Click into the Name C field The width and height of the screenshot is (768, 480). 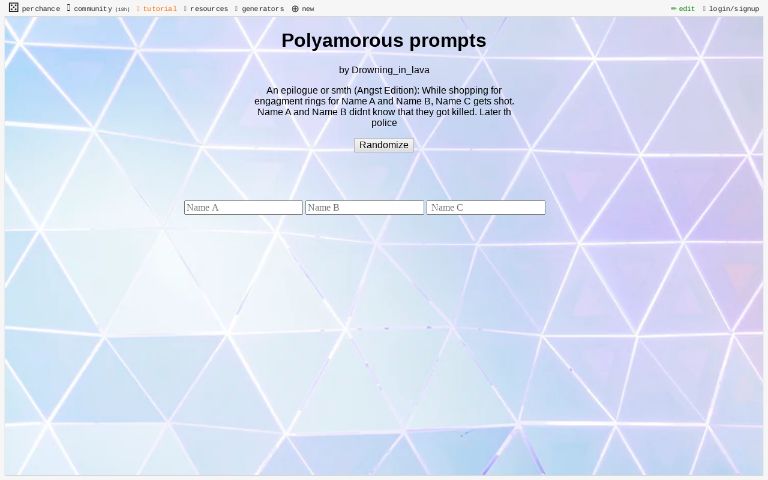(x=486, y=207)
